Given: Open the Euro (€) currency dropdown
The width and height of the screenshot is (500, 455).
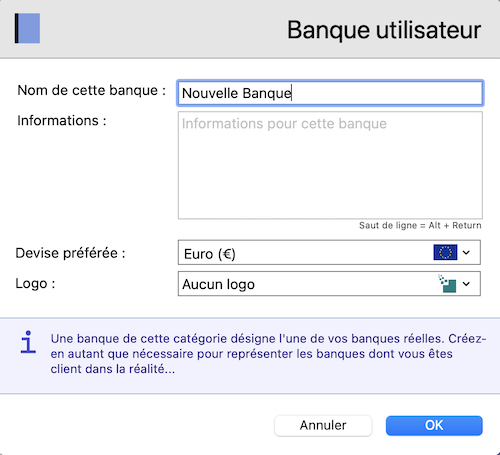Looking at the screenshot, I should [x=329, y=252].
